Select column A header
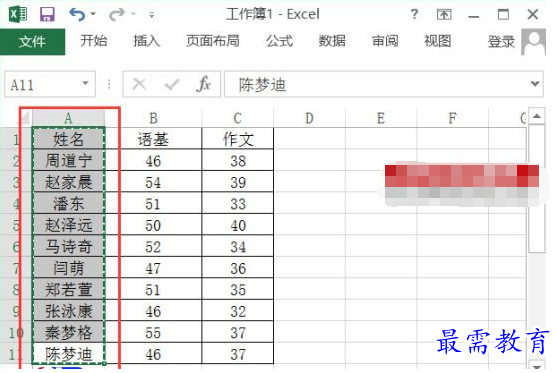The height and width of the screenshot is (373, 558). tap(68, 118)
